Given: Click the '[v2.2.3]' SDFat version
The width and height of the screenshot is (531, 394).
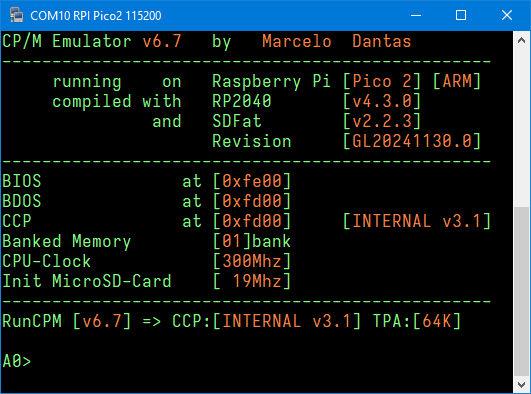Looking at the screenshot, I should [x=382, y=121].
